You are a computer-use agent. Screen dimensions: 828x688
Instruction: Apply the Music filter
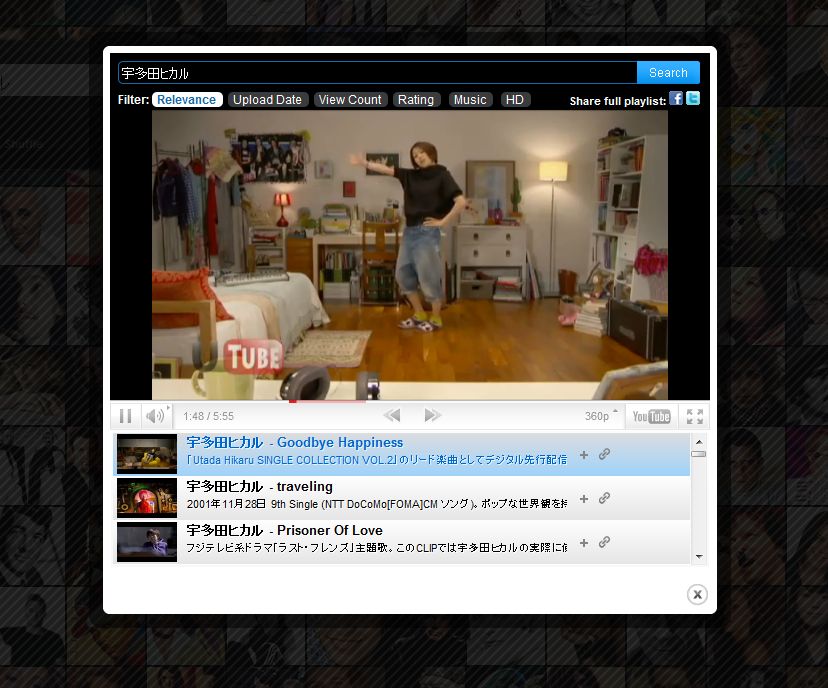pos(470,100)
